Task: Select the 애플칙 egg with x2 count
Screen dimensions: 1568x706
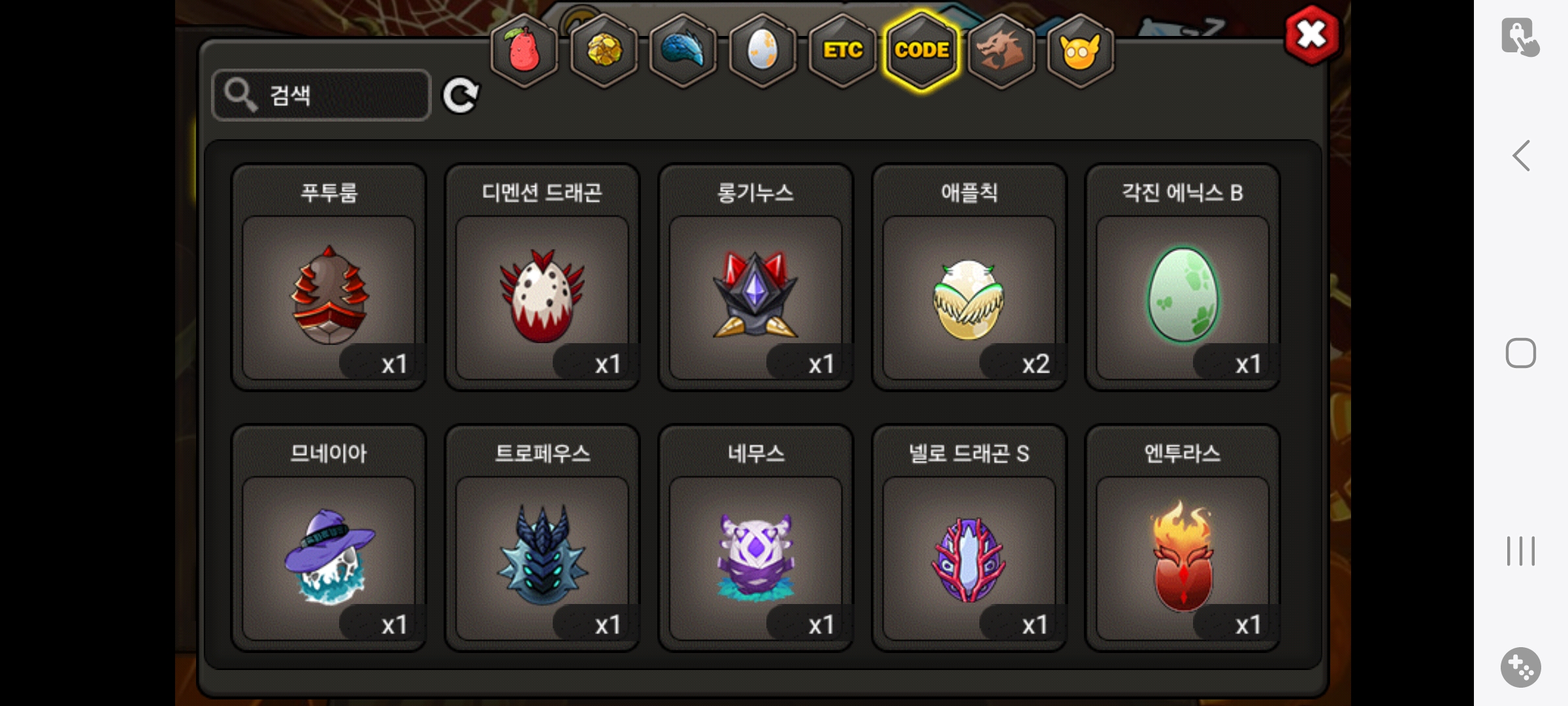Action: point(970,277)
